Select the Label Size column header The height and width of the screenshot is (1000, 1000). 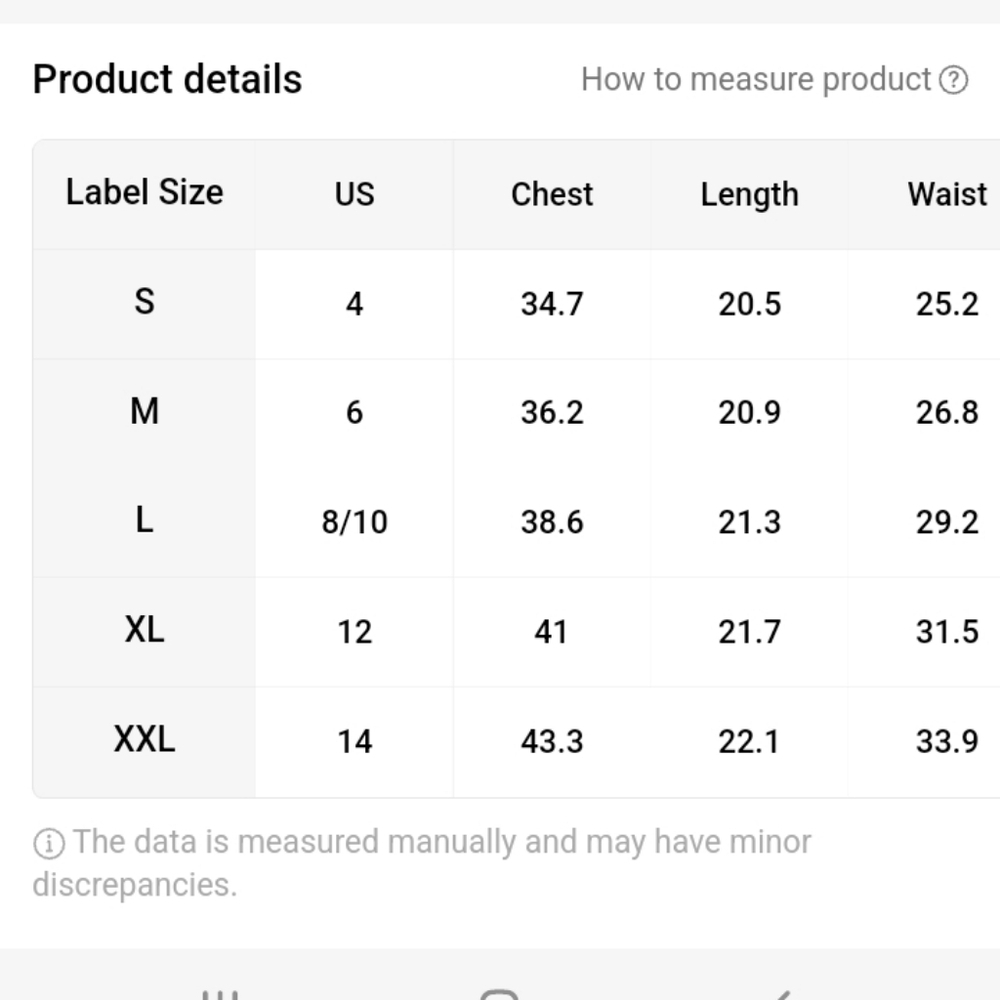pyautogui.click(x=144, y=194)
